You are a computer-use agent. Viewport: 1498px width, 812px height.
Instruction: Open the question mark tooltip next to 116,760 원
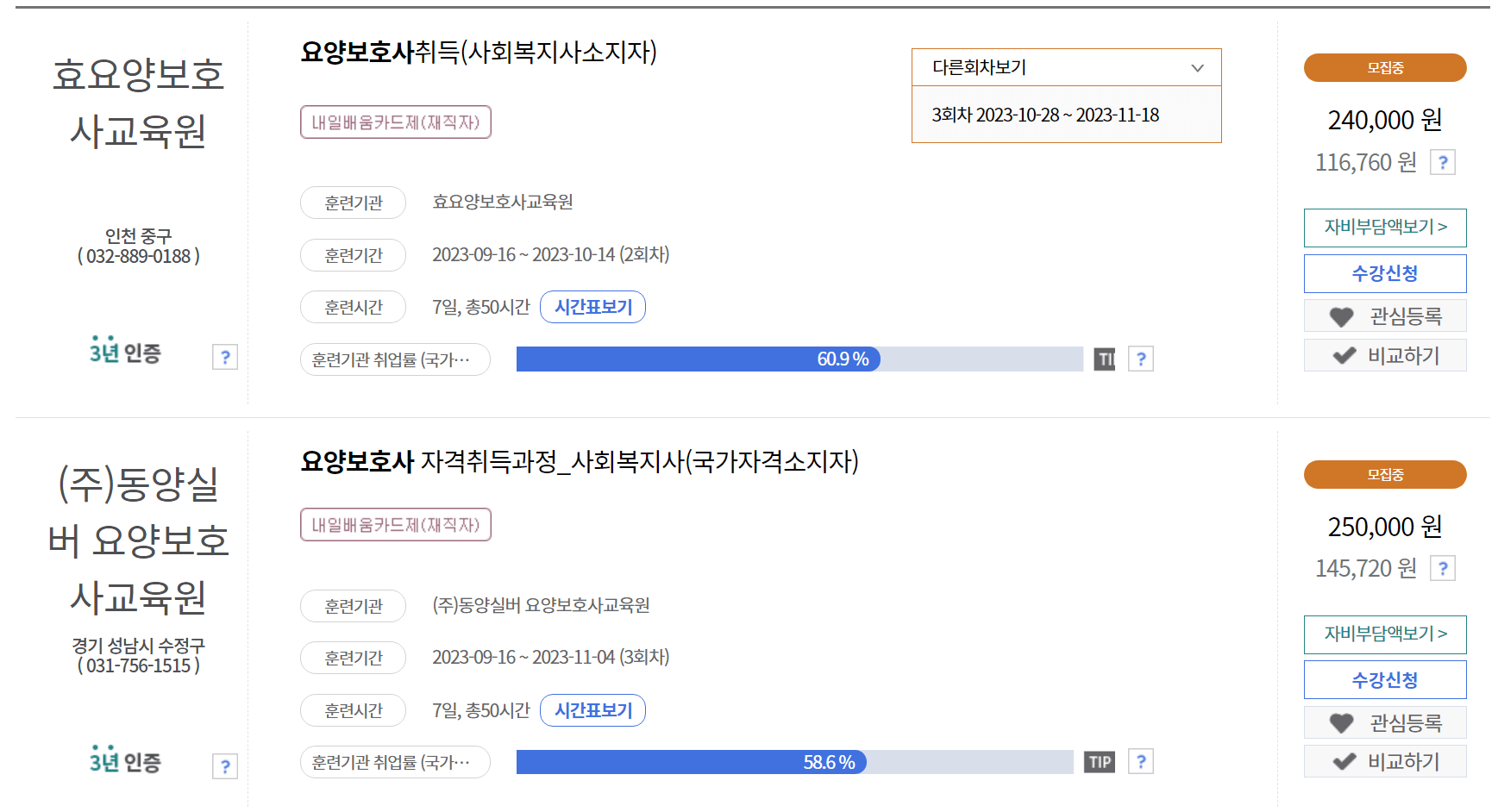(x=1442, y=161)
